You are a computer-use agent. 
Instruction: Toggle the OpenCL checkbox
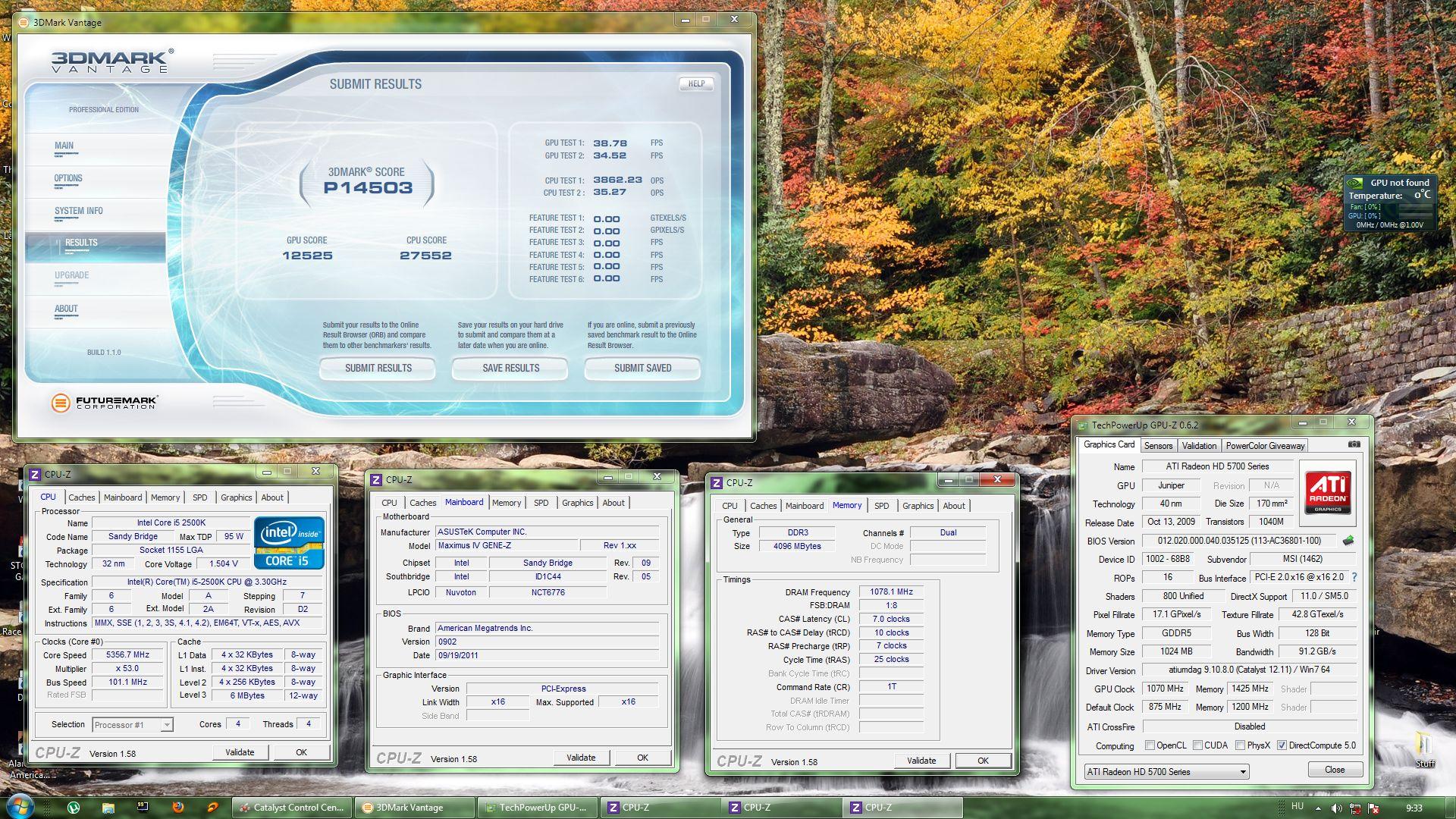coord(1150,745)
